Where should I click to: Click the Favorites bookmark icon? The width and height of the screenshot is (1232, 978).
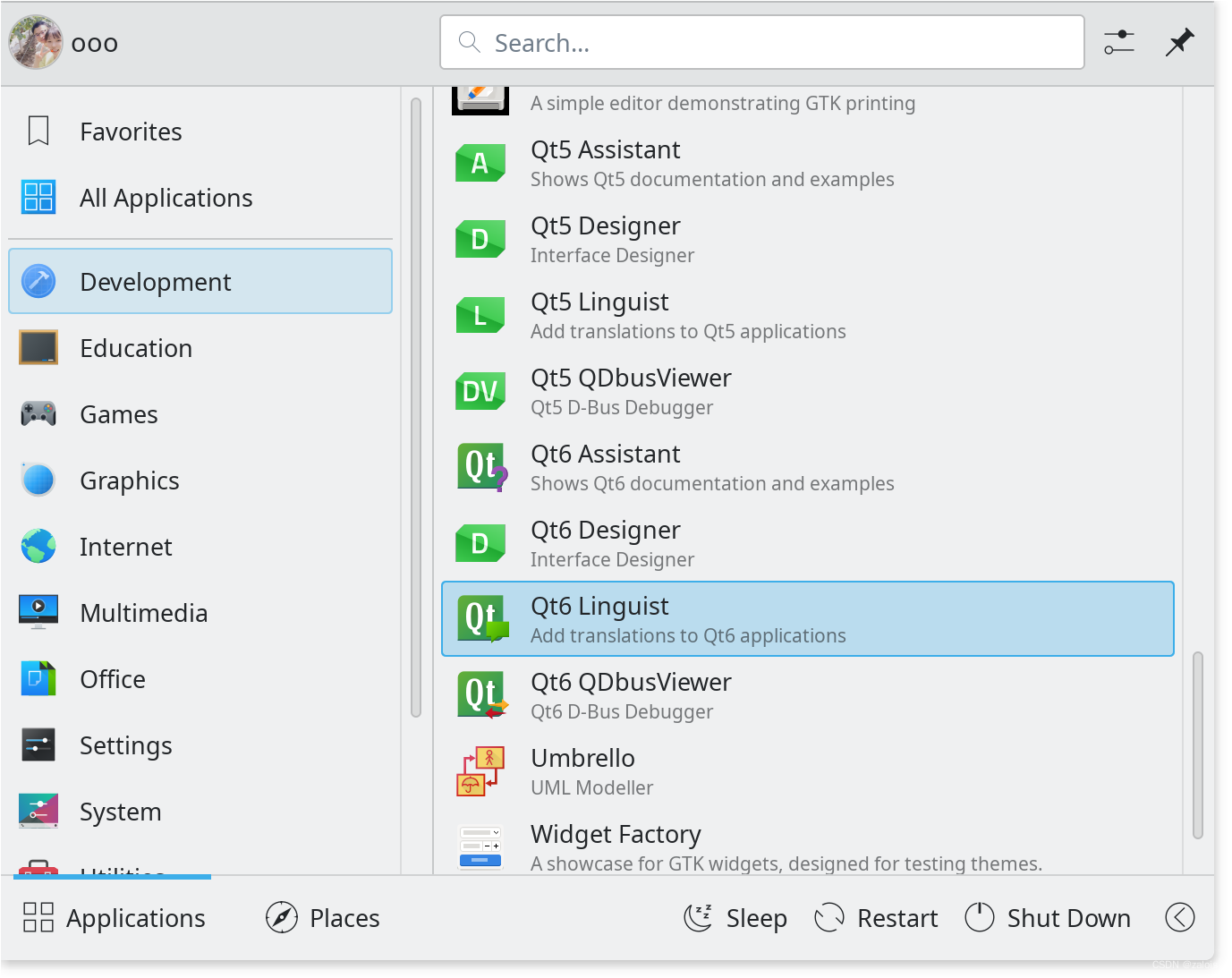38,132
